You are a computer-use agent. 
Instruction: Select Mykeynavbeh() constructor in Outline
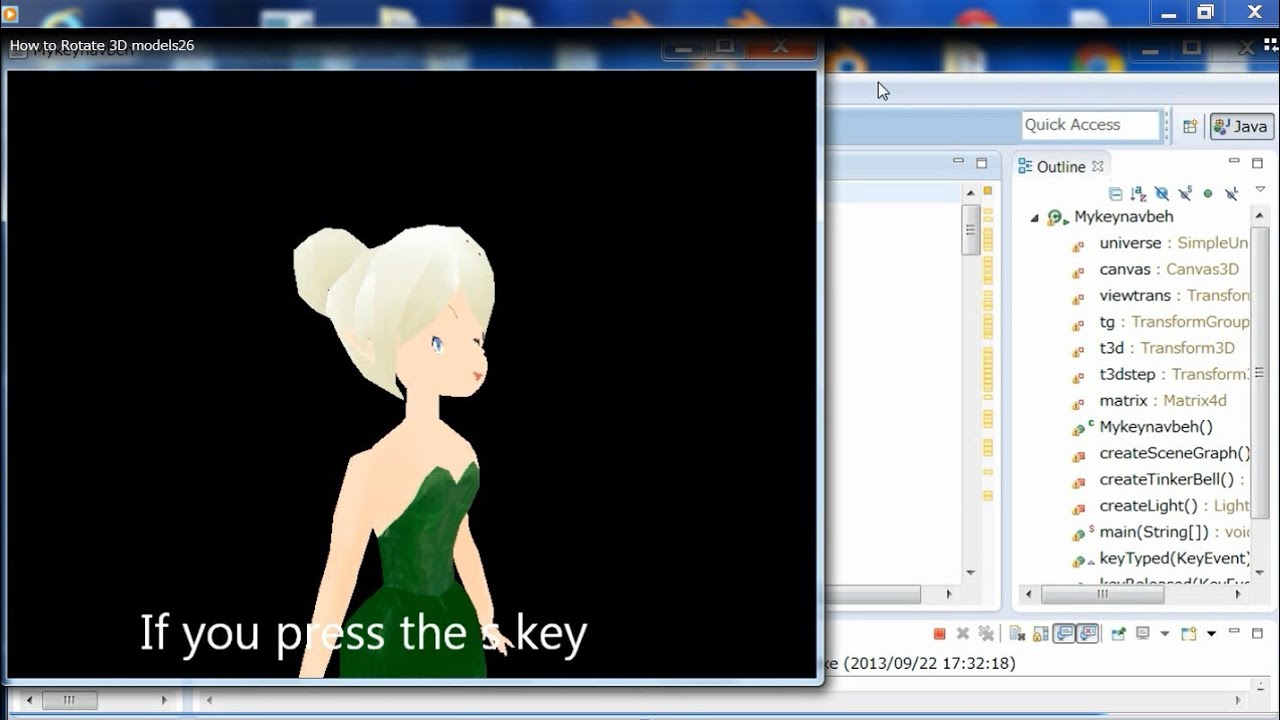(x=1156, y=427)
